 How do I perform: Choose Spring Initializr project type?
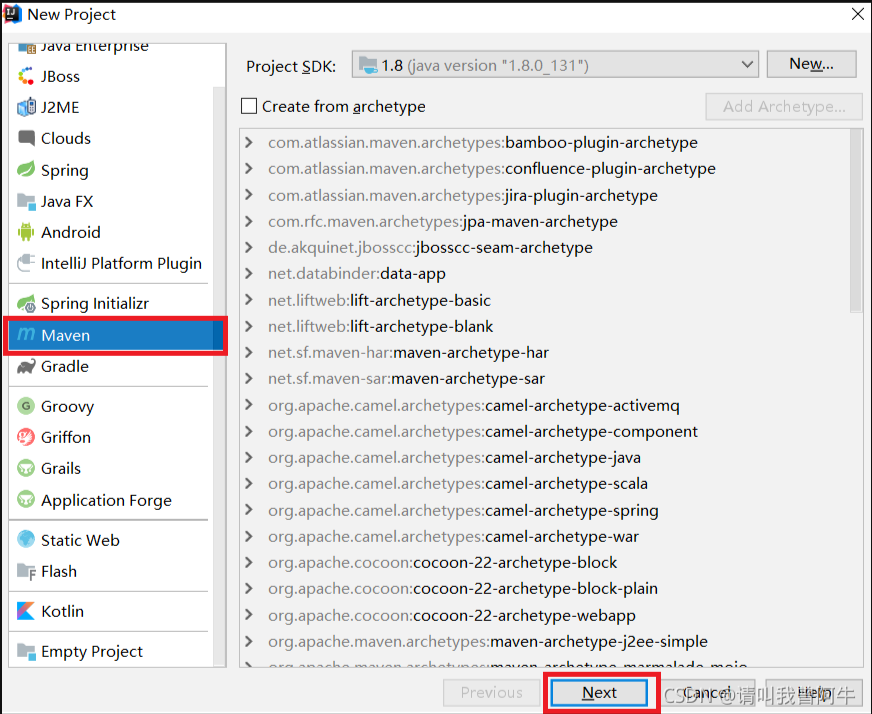[x=111, y=304]
